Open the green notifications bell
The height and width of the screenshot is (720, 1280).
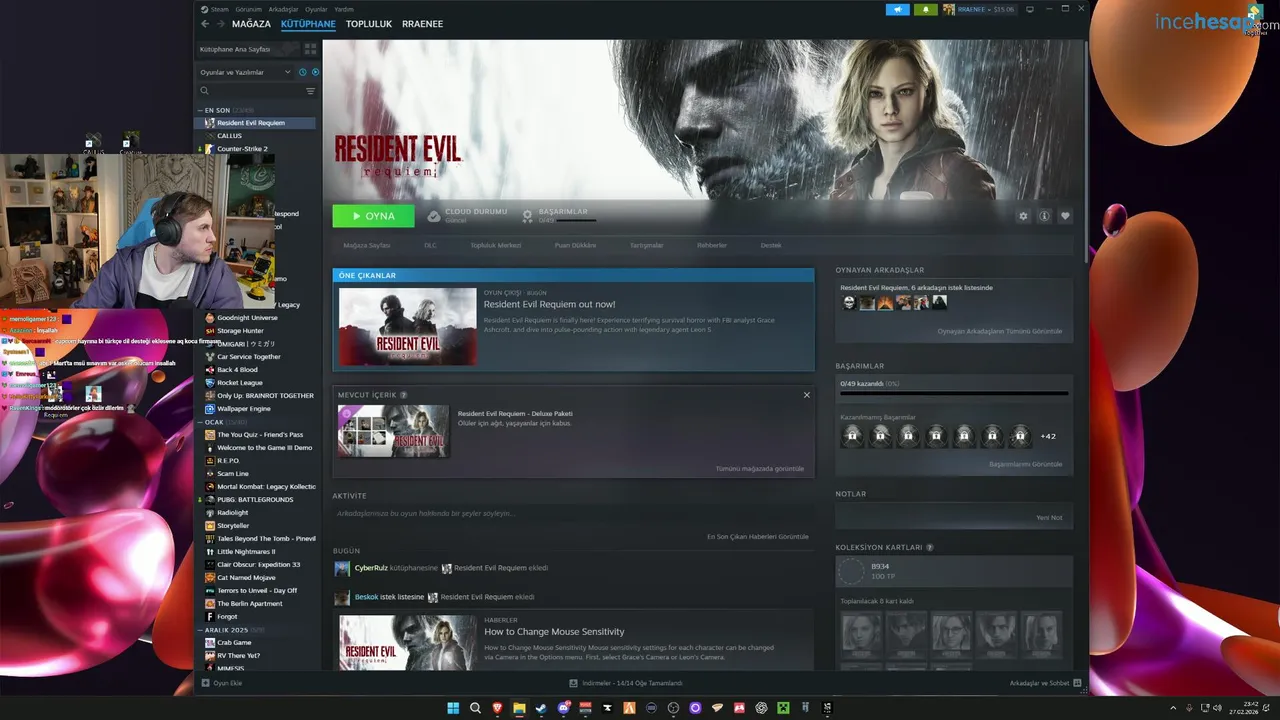point(925,9)
